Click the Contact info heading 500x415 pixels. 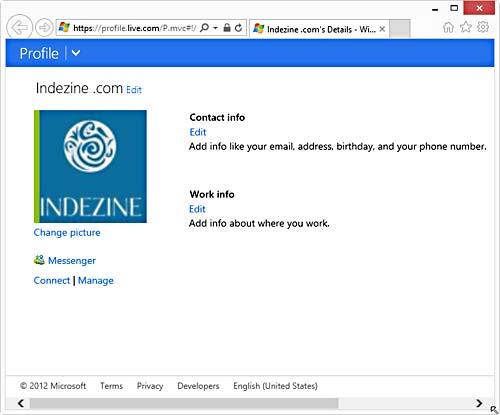click(217, 117)
